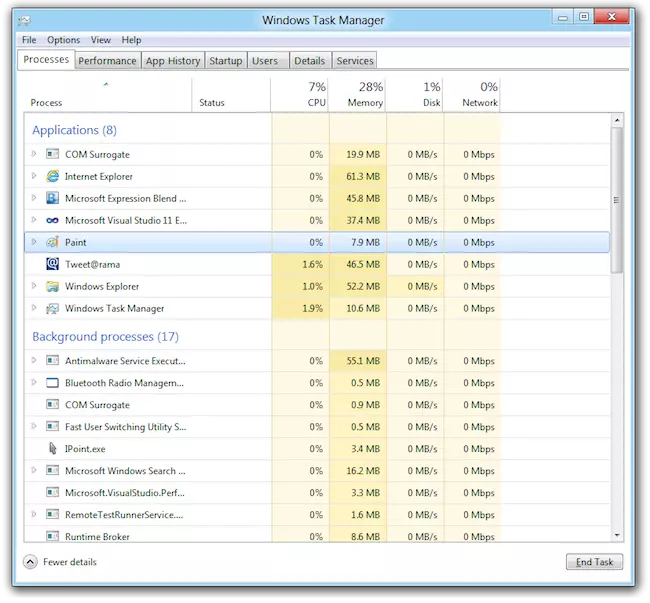The width and height of the screenshot is (650, 603).
Task: Click the RemoteTestRunnerService icon
Action: coord(52,514)
